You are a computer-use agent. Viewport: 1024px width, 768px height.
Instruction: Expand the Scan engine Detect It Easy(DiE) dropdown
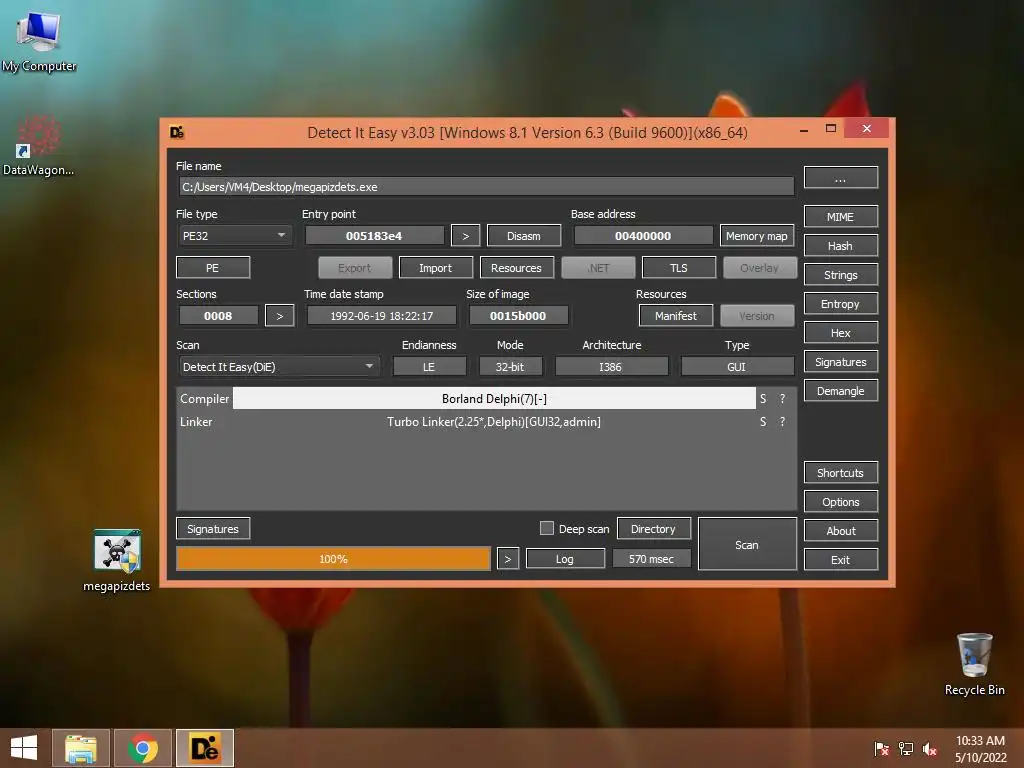coord(279,366)
